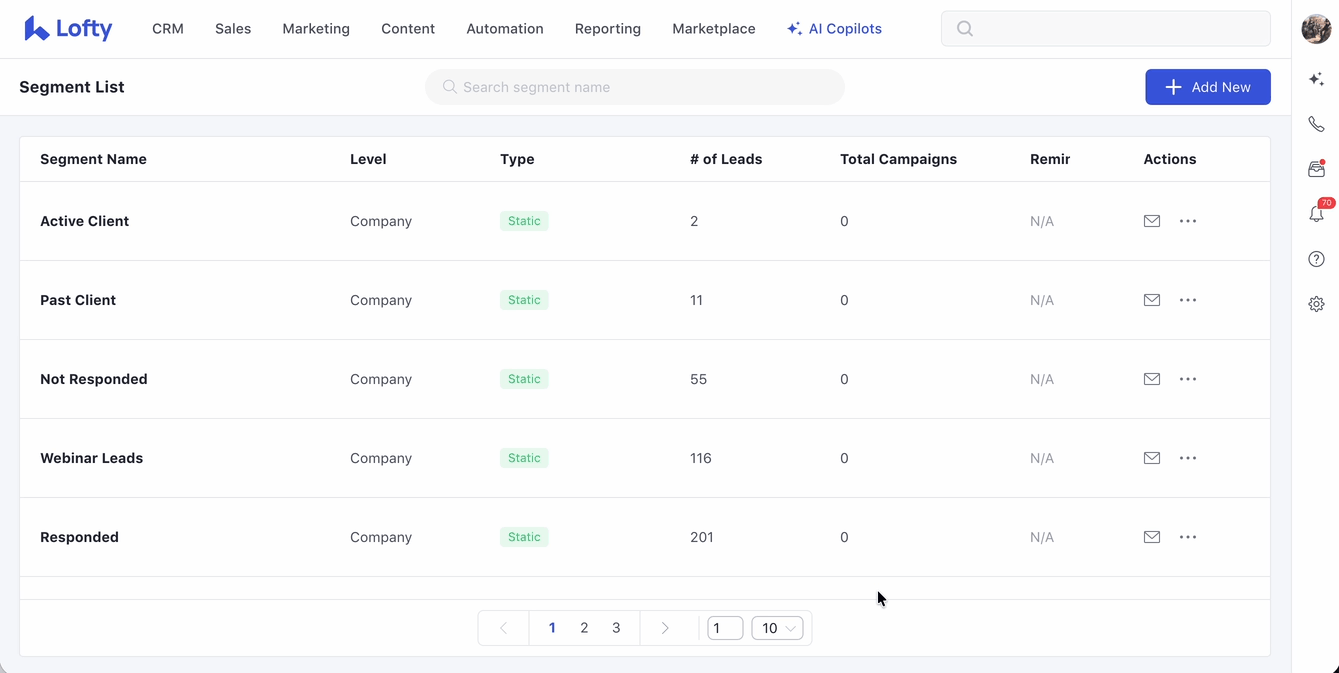Click the Add New button
This screenshot has width=1339, height=673.
(1207, 87)
